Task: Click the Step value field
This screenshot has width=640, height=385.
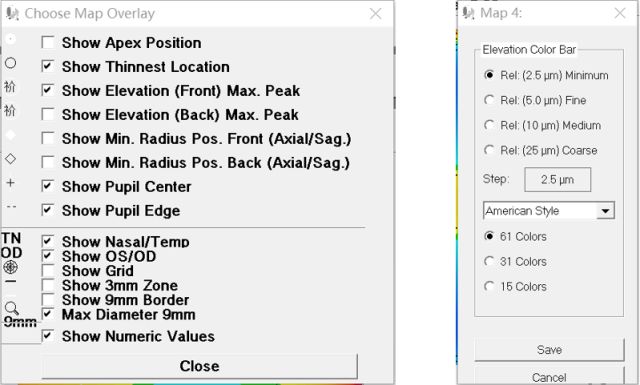Action: tap(558, 179)
